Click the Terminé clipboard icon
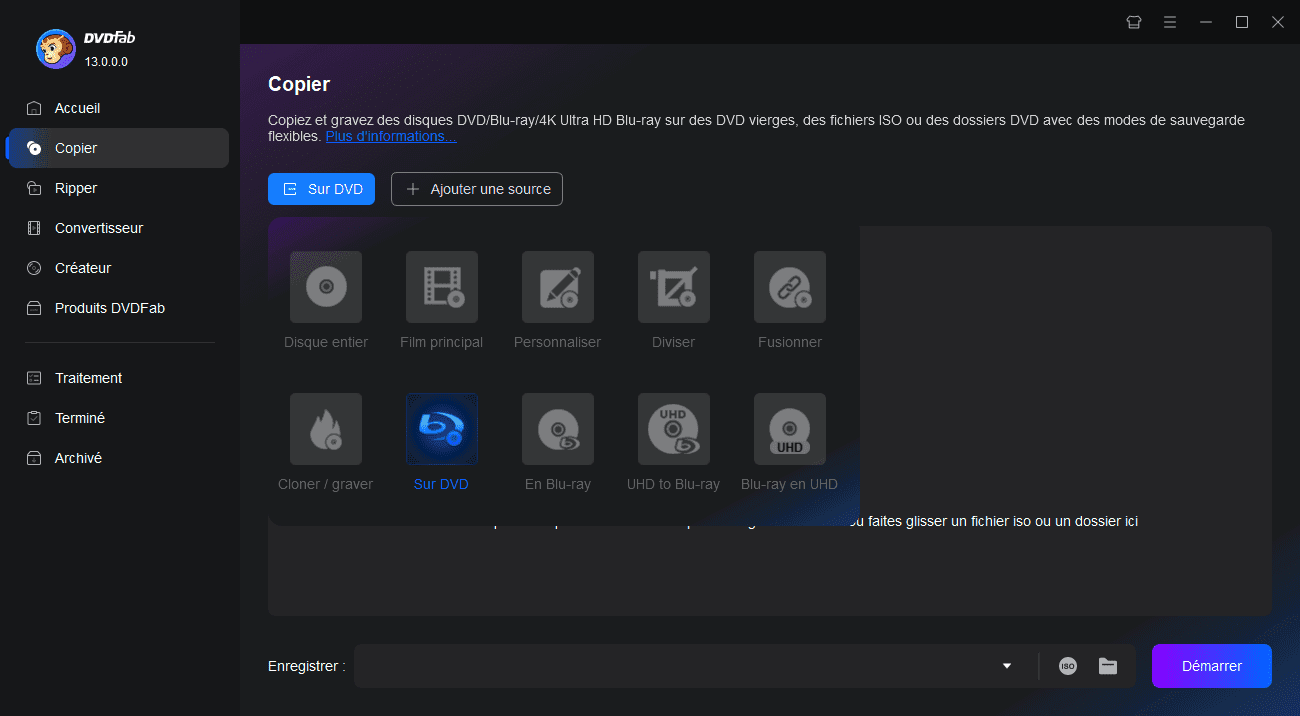The width and height of the screenshot is (1300, 716). pos(34,418)
